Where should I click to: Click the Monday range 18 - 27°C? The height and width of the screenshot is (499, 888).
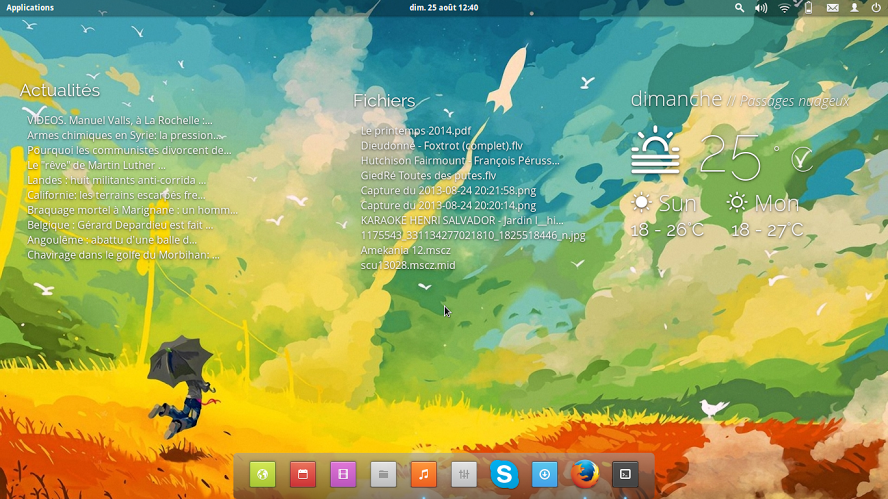(x=767, y=230)
